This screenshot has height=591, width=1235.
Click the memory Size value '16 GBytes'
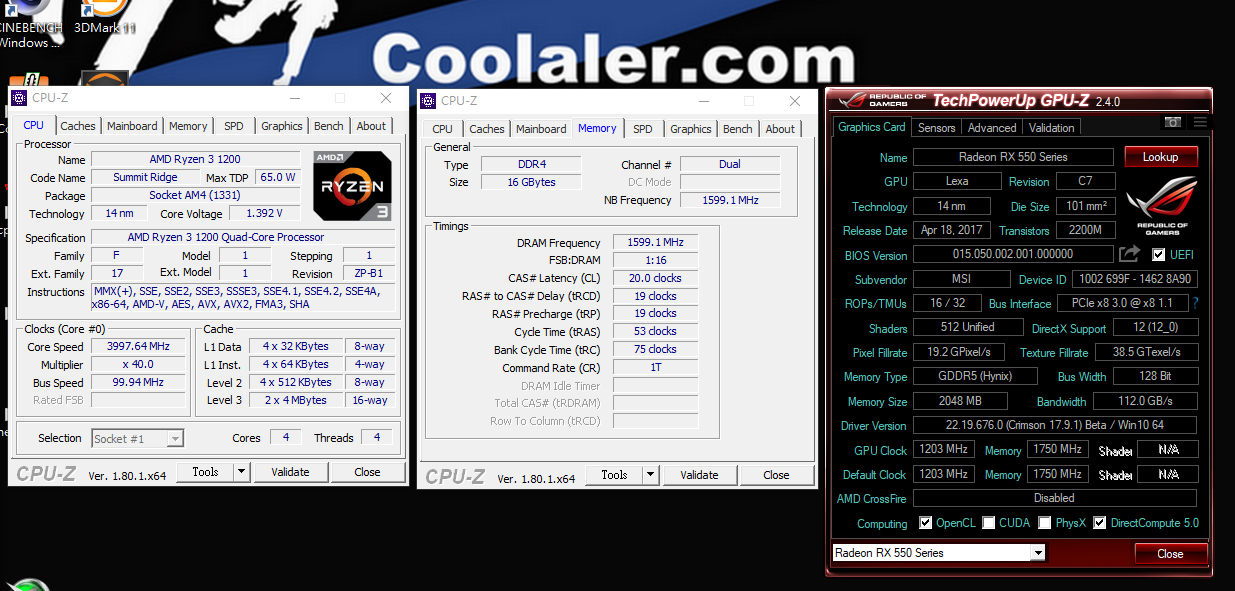pos(533,182)
